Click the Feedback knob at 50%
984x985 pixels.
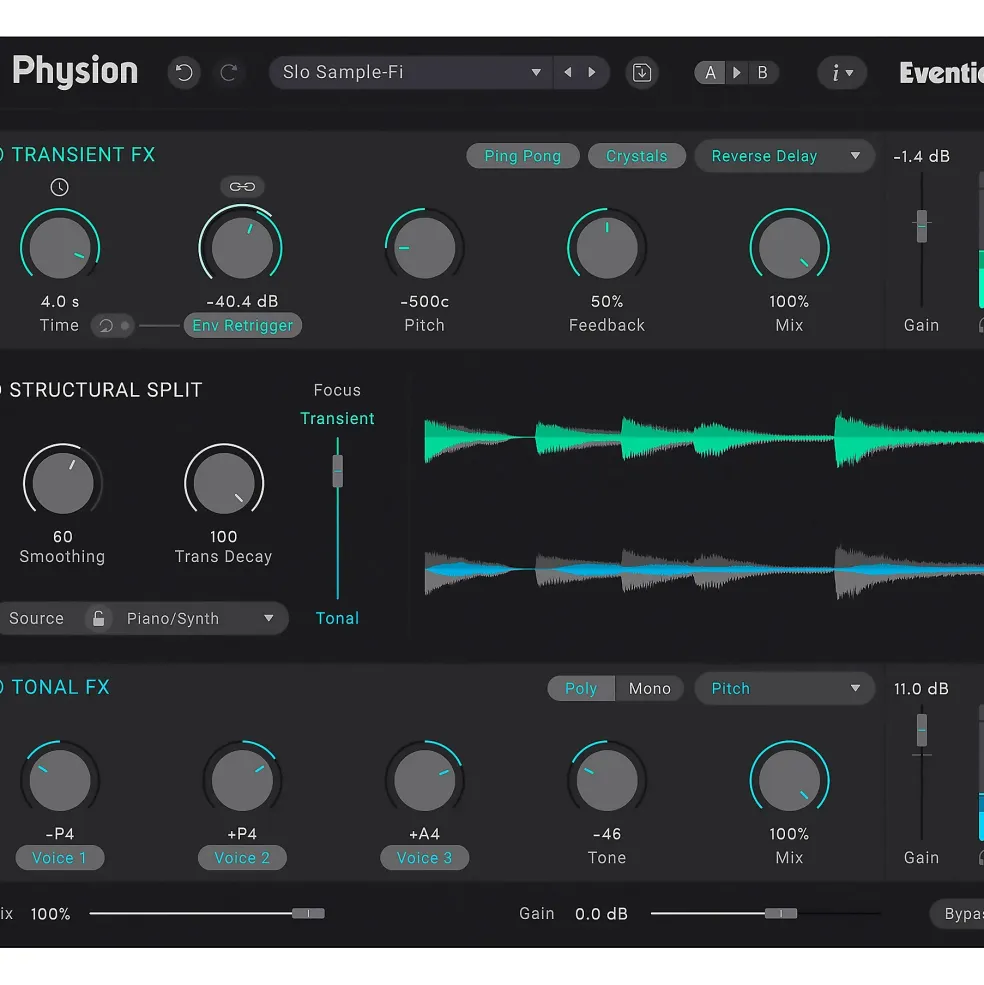(x=606, y=248)
